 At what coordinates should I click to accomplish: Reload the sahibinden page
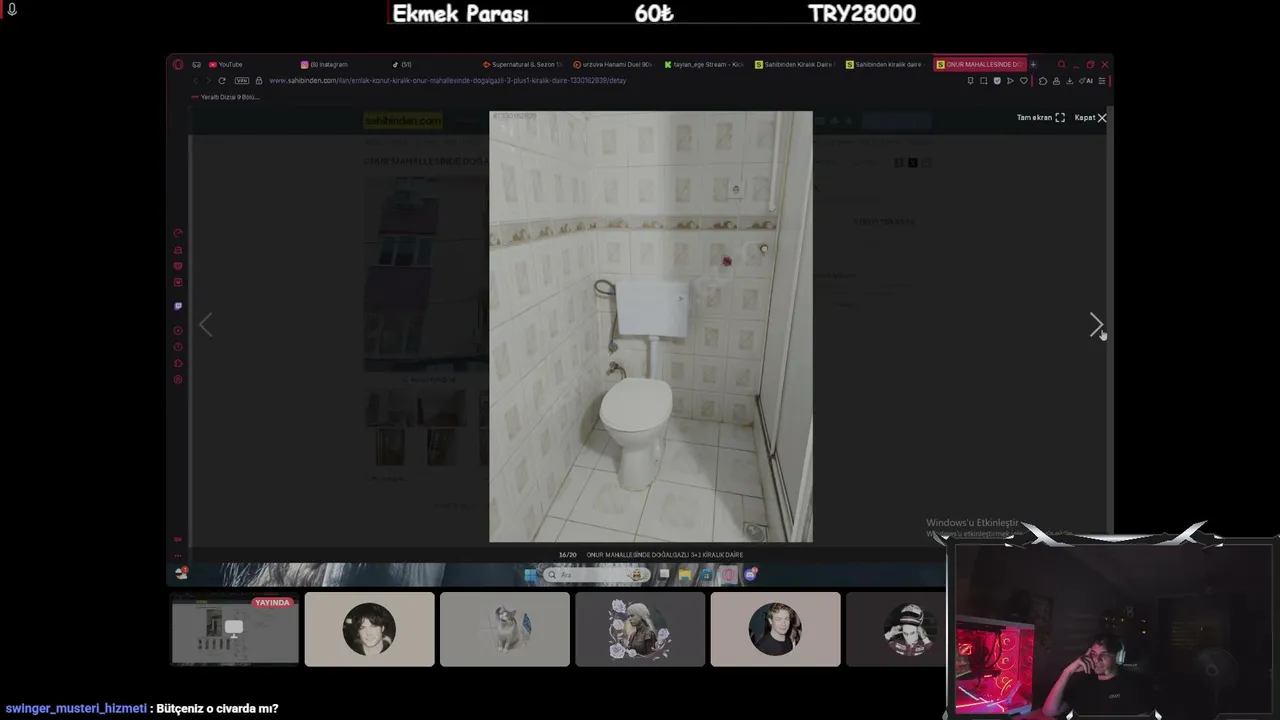coord(222,81)
